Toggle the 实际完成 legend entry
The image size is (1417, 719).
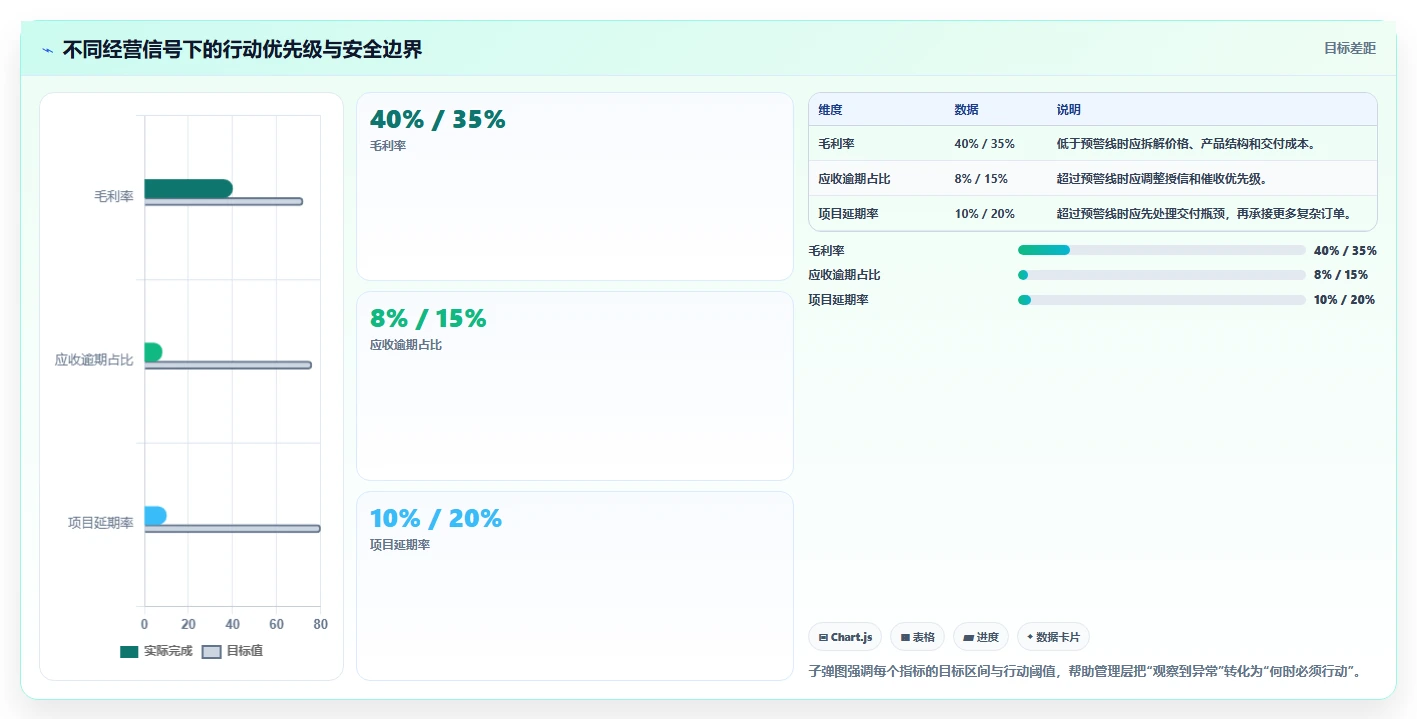coord(156,651)
